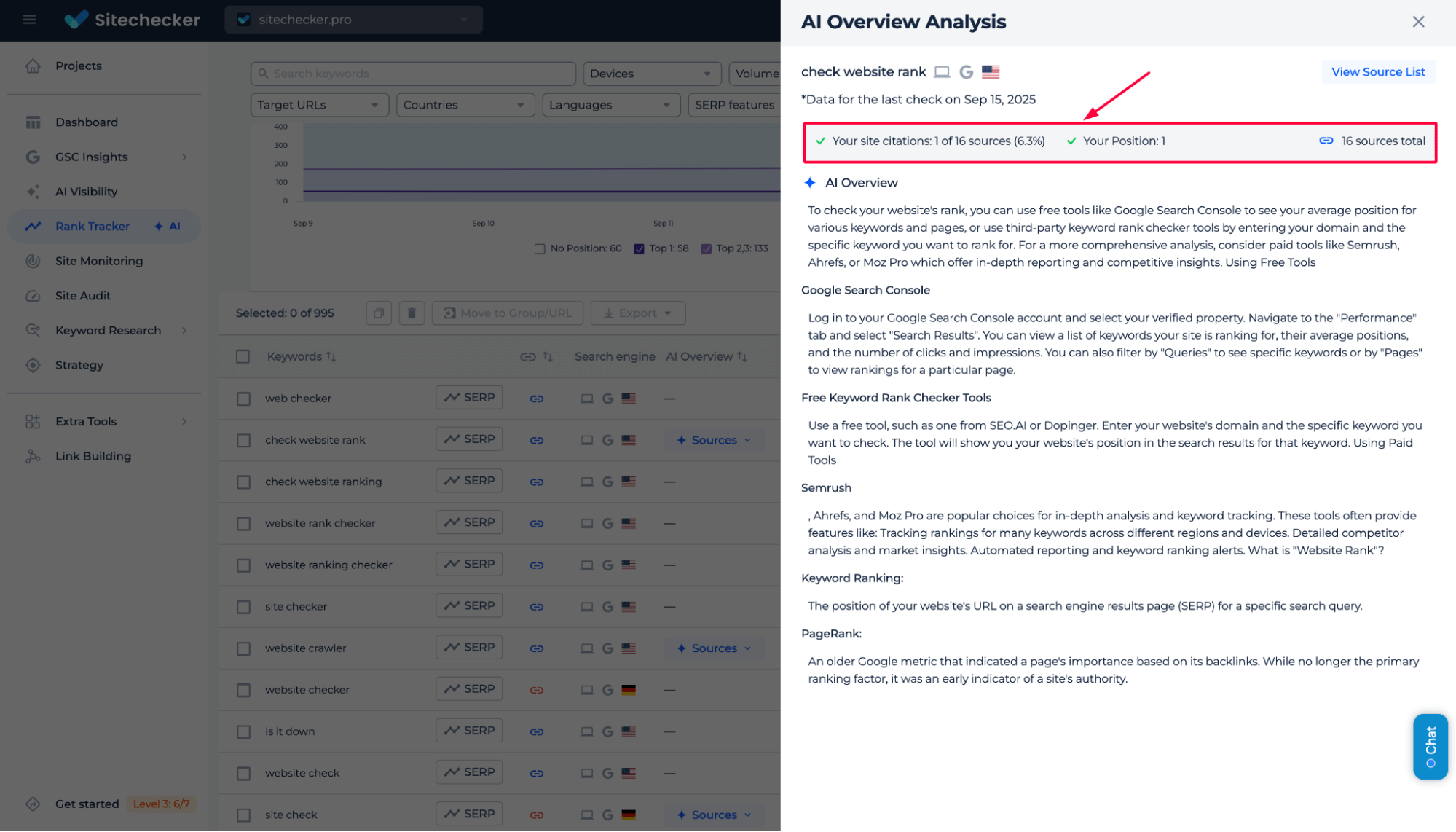Select Rank Tracker in the sidebar
1456x832 pixels.
[x=104, y=226]
